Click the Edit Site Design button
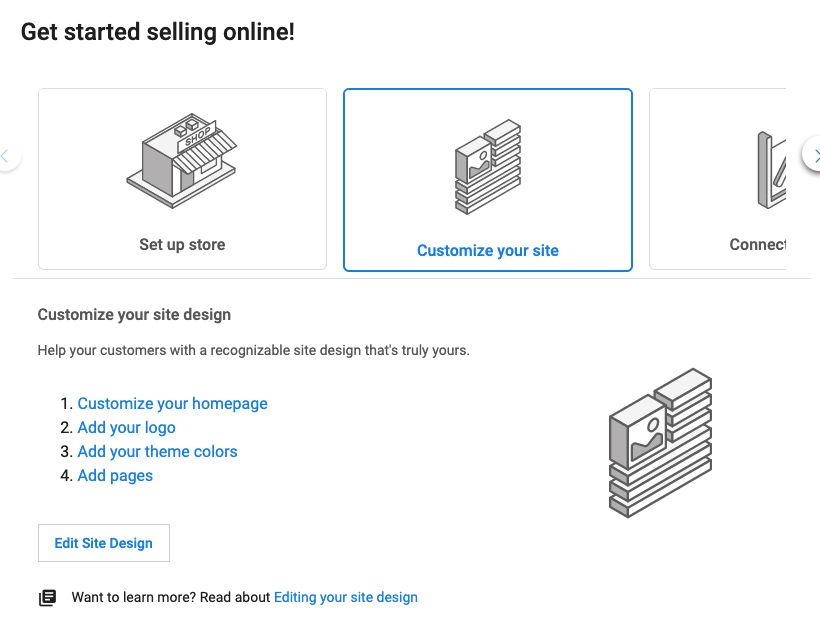 tap(103, 542)
